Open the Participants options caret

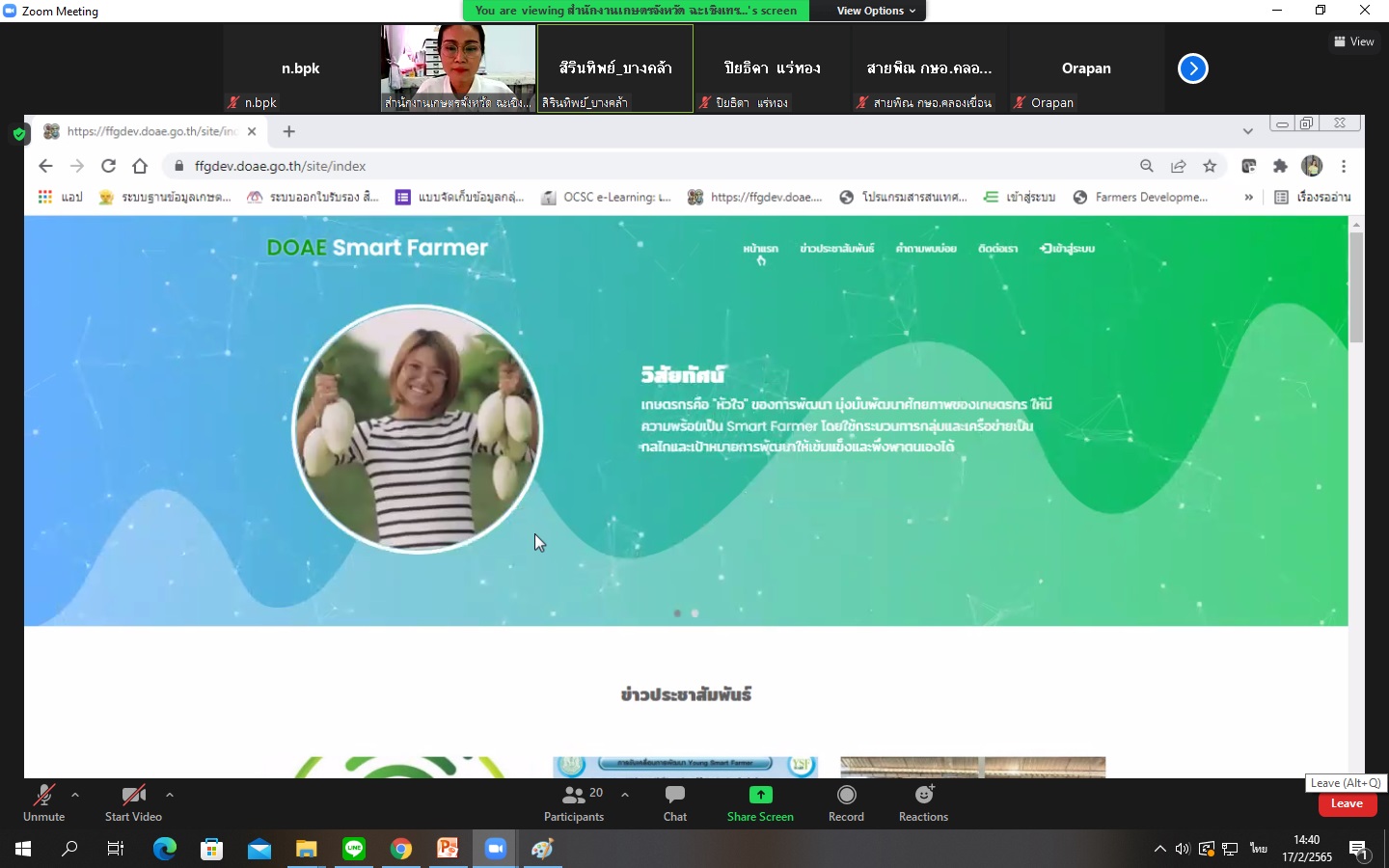coord(625,795)
